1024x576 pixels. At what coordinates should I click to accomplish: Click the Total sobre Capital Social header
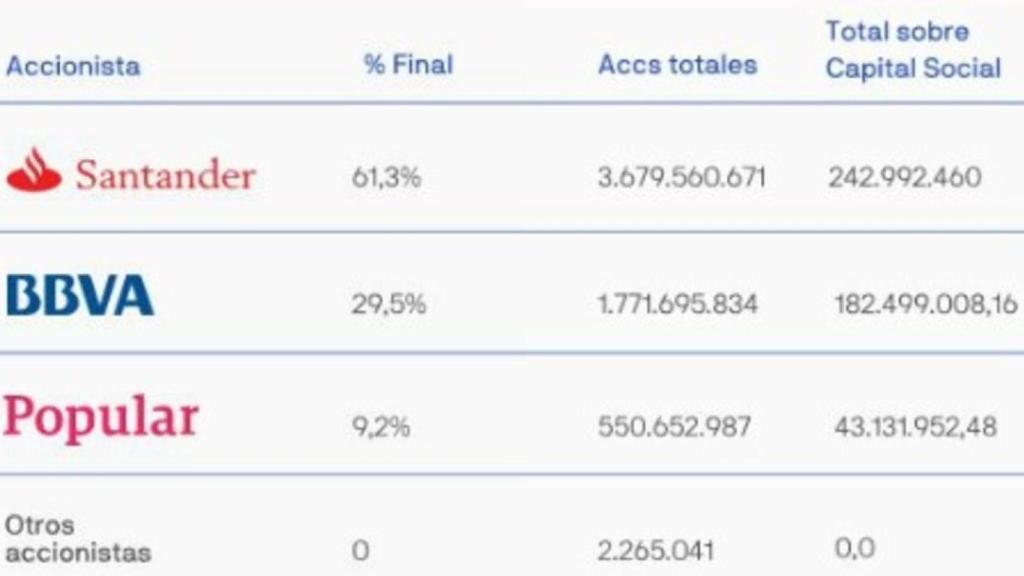pos(912,50)
